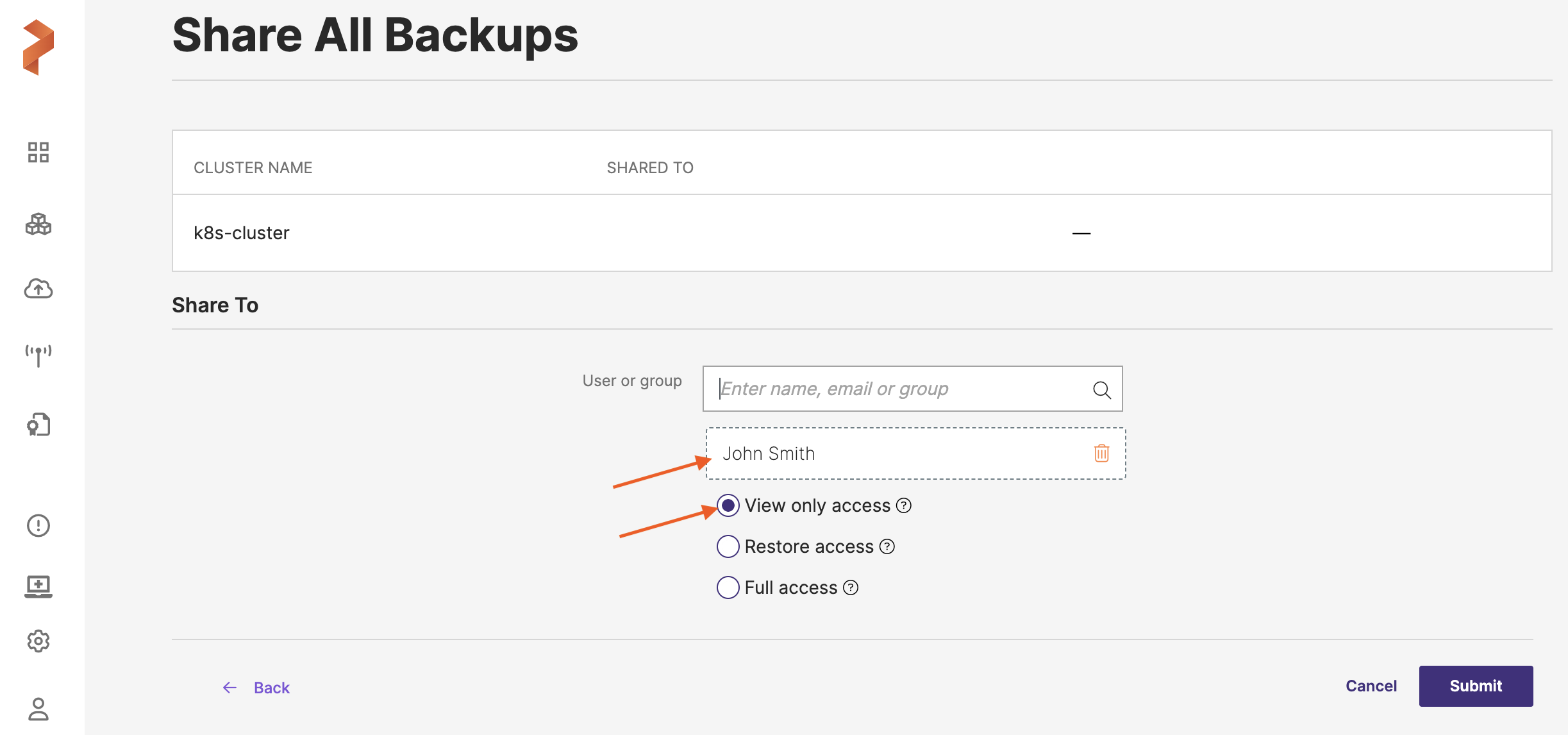Select Restore access radio button

point(728,546)
